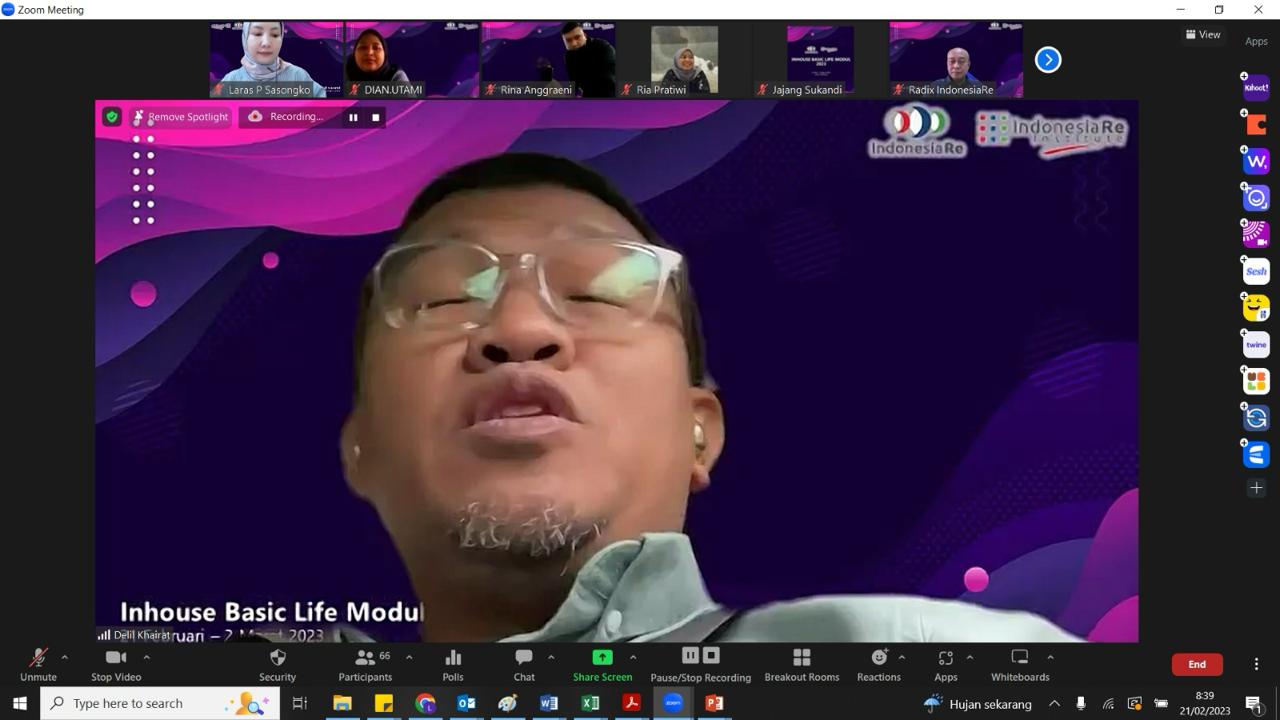This screenshot has width=1280, height=720.
Task: Open the Coda app icon in sidebar
Action: pos(1256,125)
